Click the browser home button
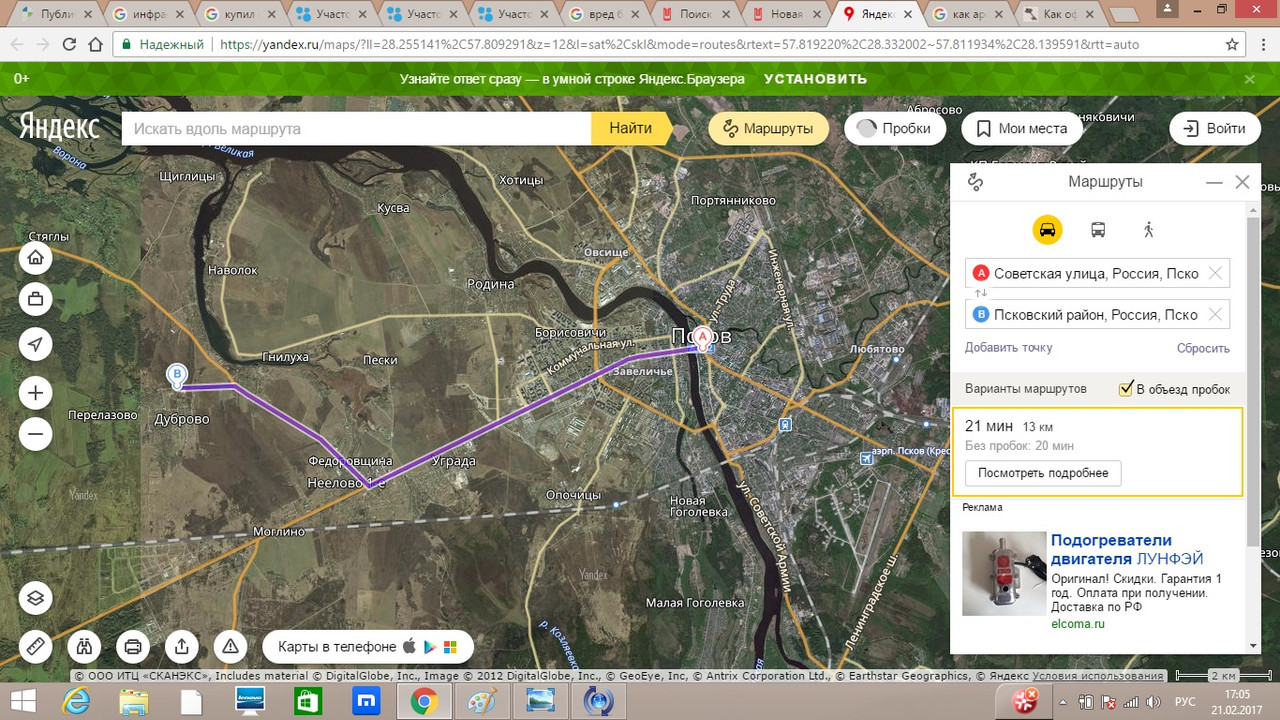The width and height of the screenshot is (1280, 720). [96, 45]
